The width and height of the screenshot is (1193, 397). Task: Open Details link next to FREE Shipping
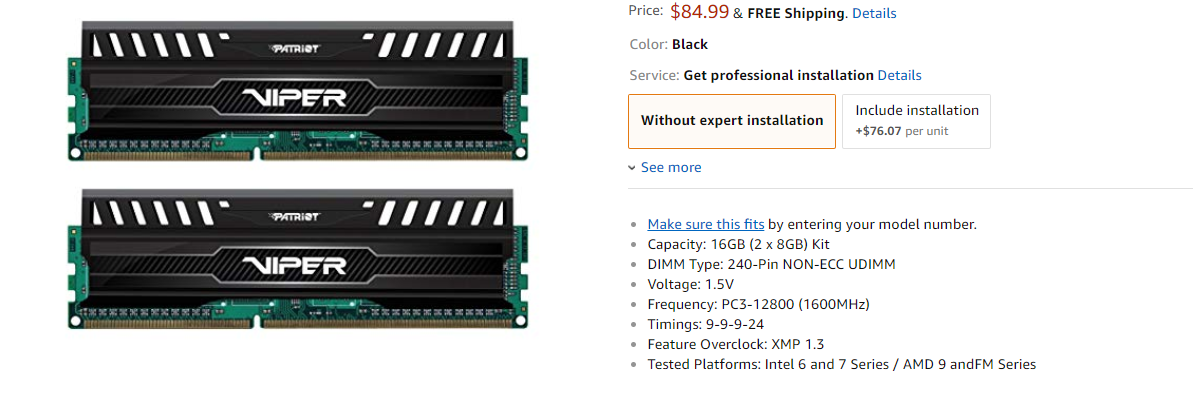[874, 13]
